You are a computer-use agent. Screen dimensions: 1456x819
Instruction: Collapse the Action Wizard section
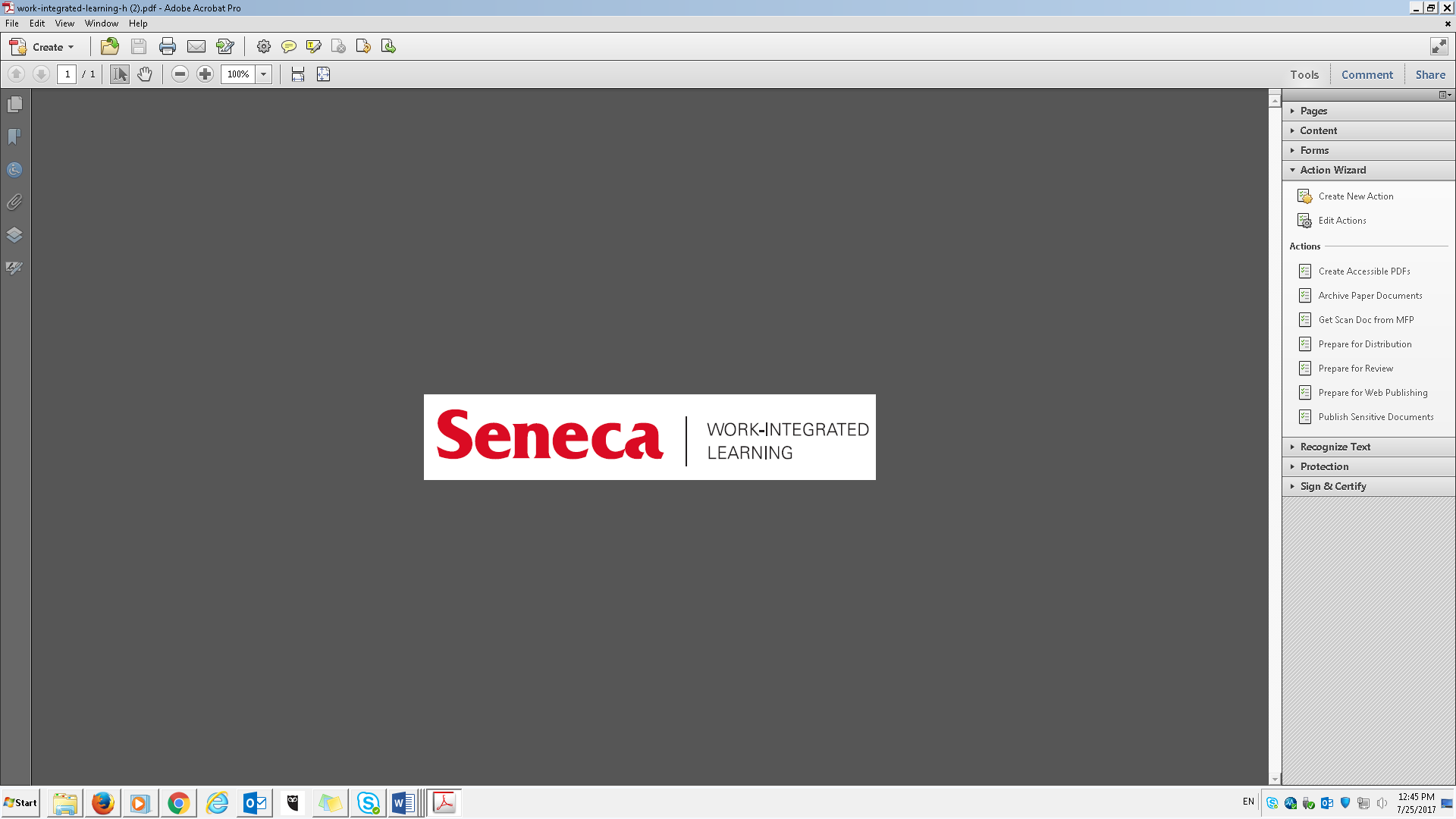click(1332, 170)
